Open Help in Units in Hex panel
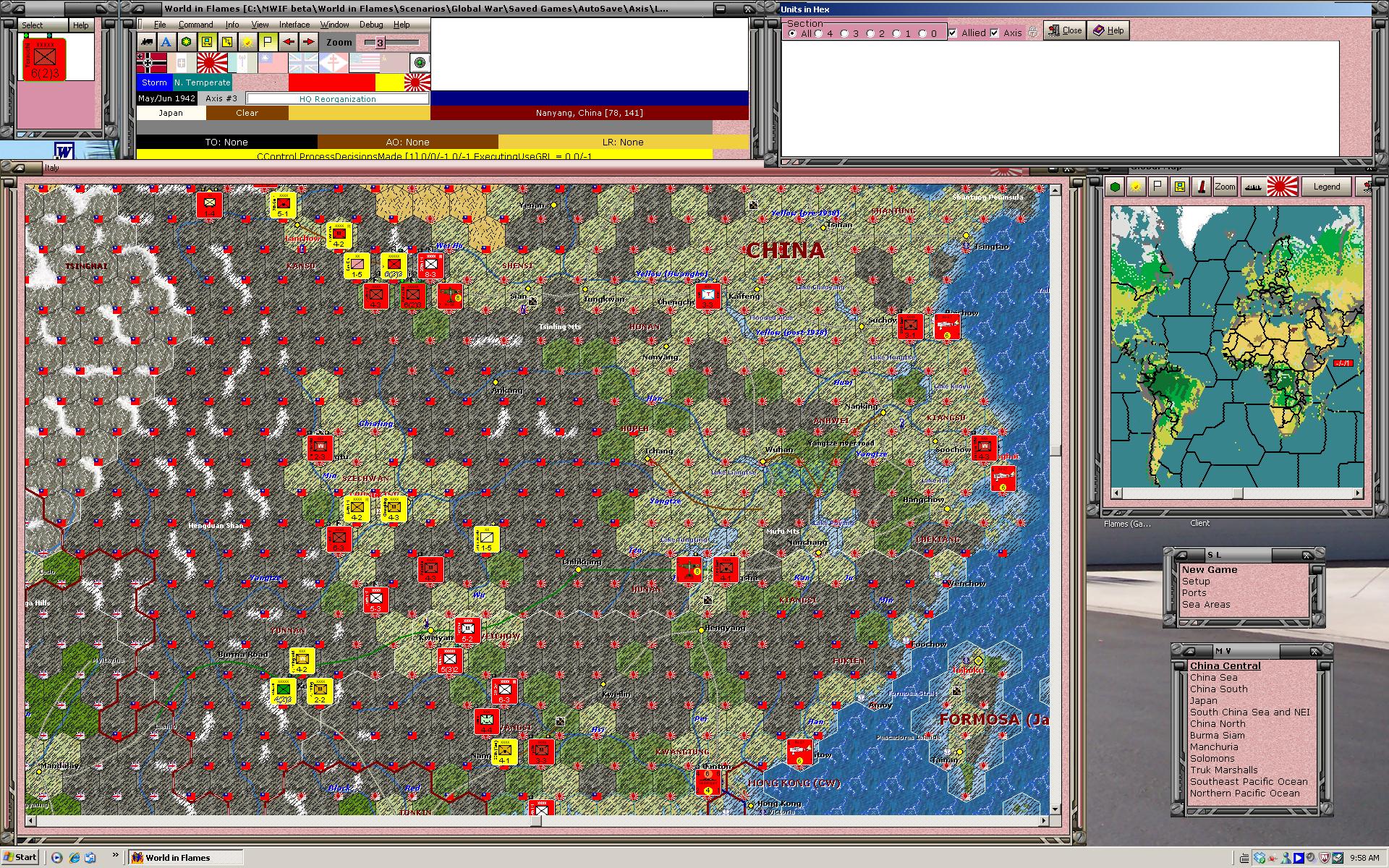This screenshot has height=868, width=1389. 1108,30
